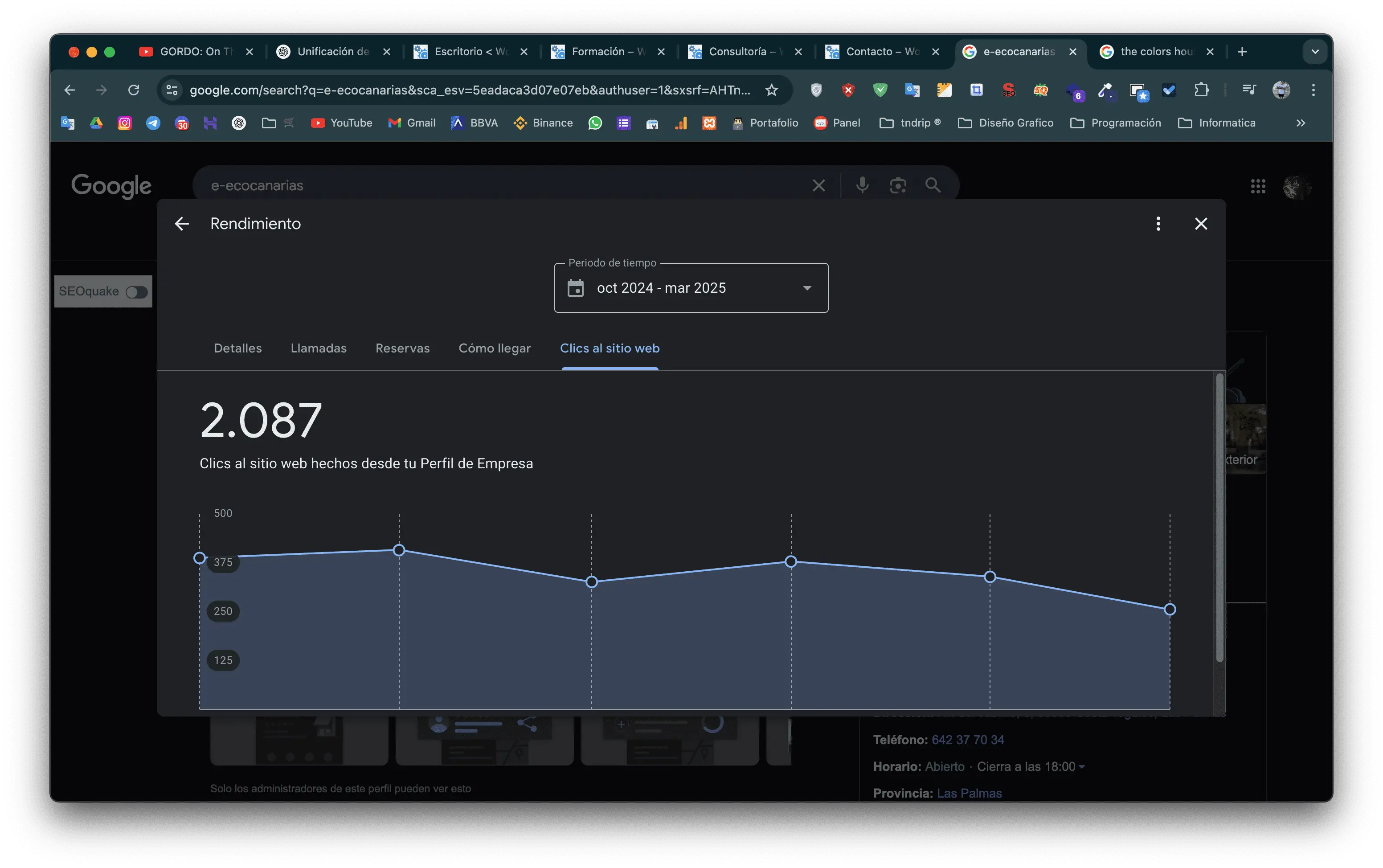Click the Chrome address bar URL

point(470,90)
